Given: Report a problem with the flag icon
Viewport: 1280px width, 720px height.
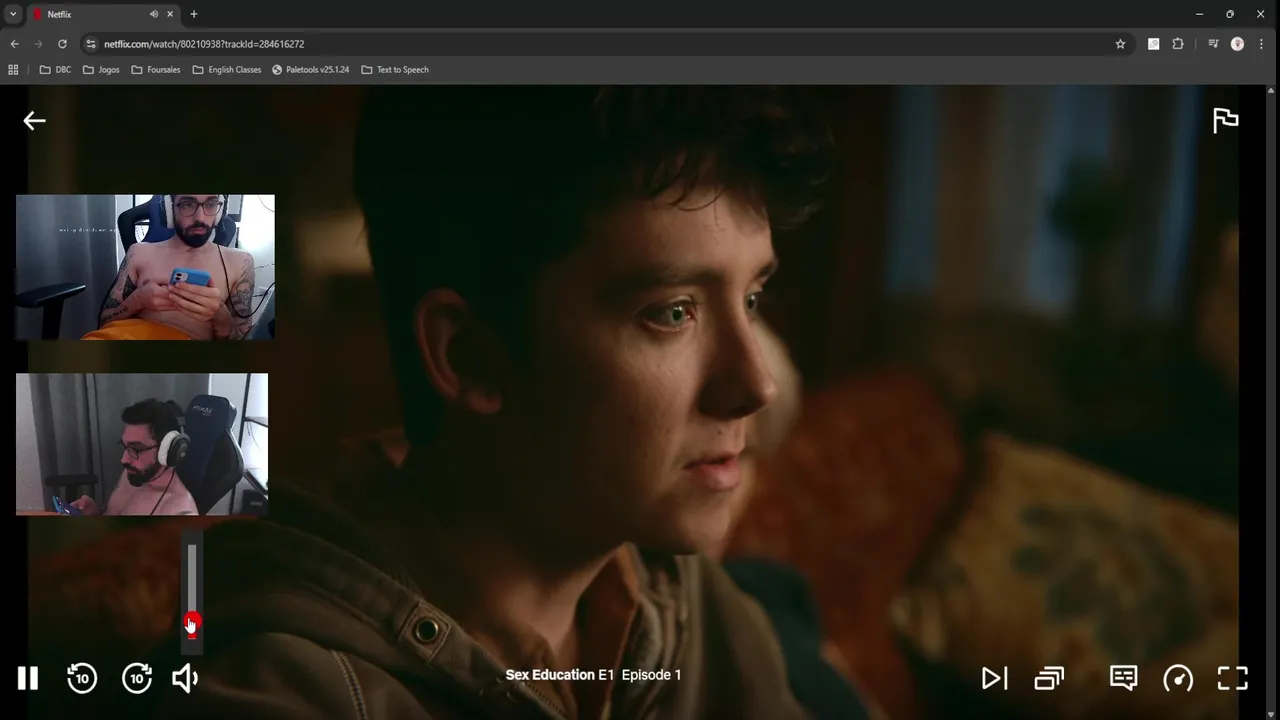Looking at the screenshot, I should click(x=1225, y=120).
